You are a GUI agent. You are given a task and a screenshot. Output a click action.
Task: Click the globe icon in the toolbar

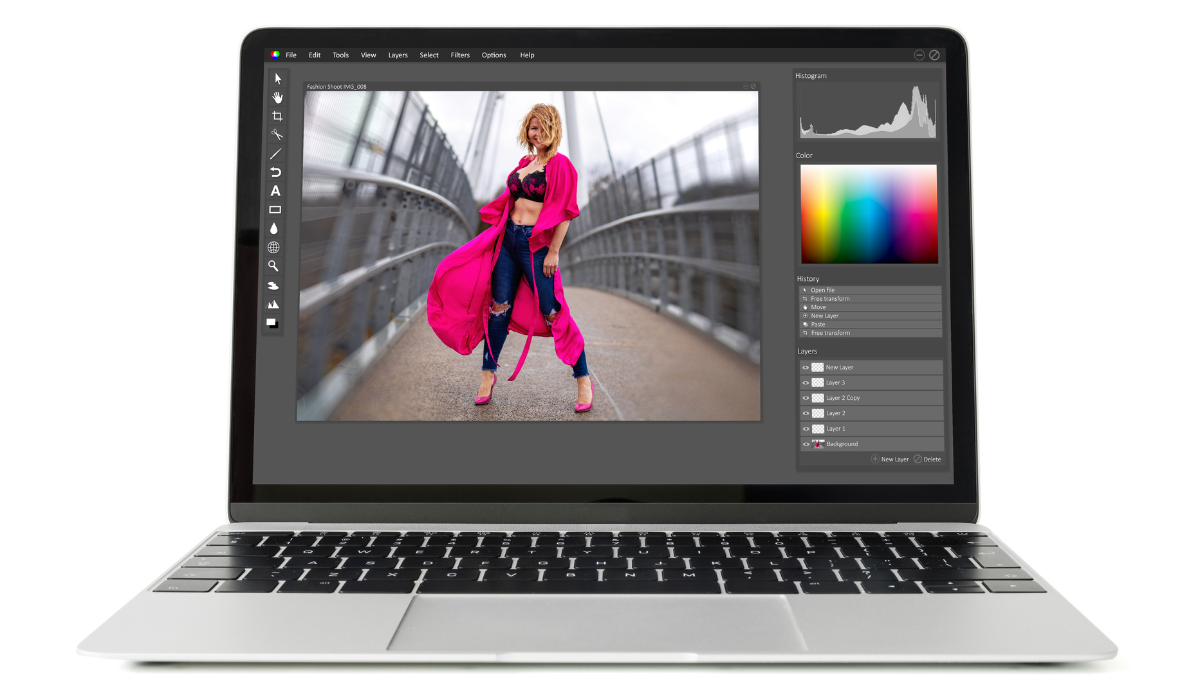tap(274, 247)
